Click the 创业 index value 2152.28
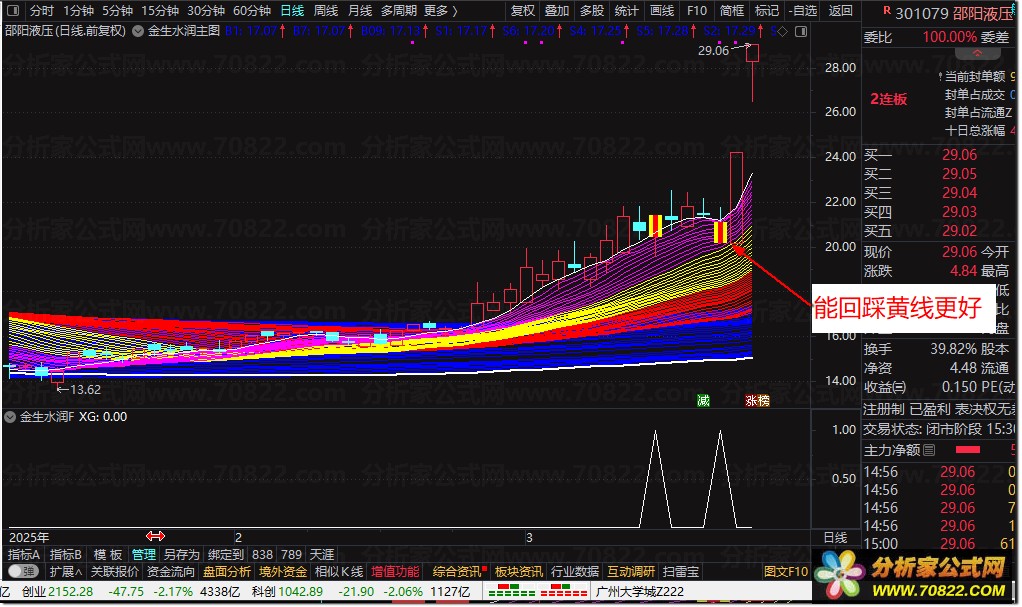 (x=70, y=591)
